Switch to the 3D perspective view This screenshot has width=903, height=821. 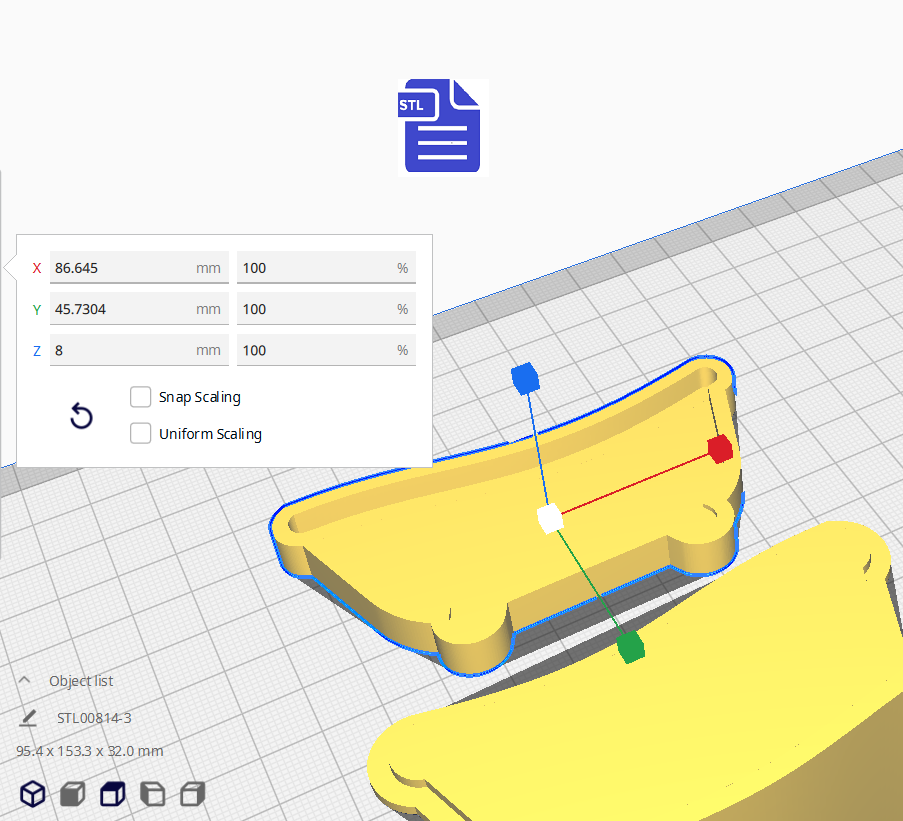33,794
